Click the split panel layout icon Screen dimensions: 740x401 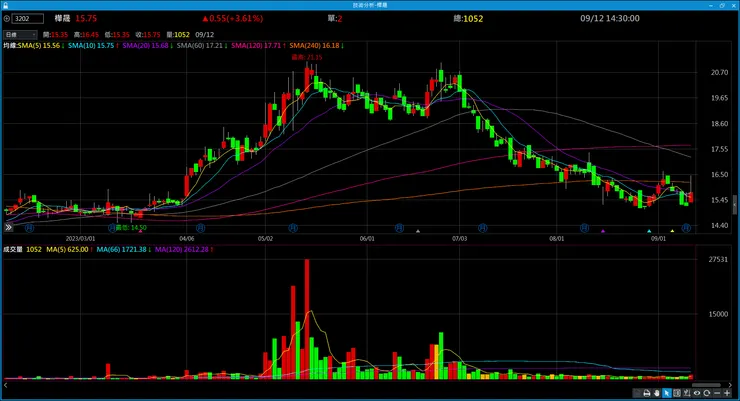tap(677, 393)
